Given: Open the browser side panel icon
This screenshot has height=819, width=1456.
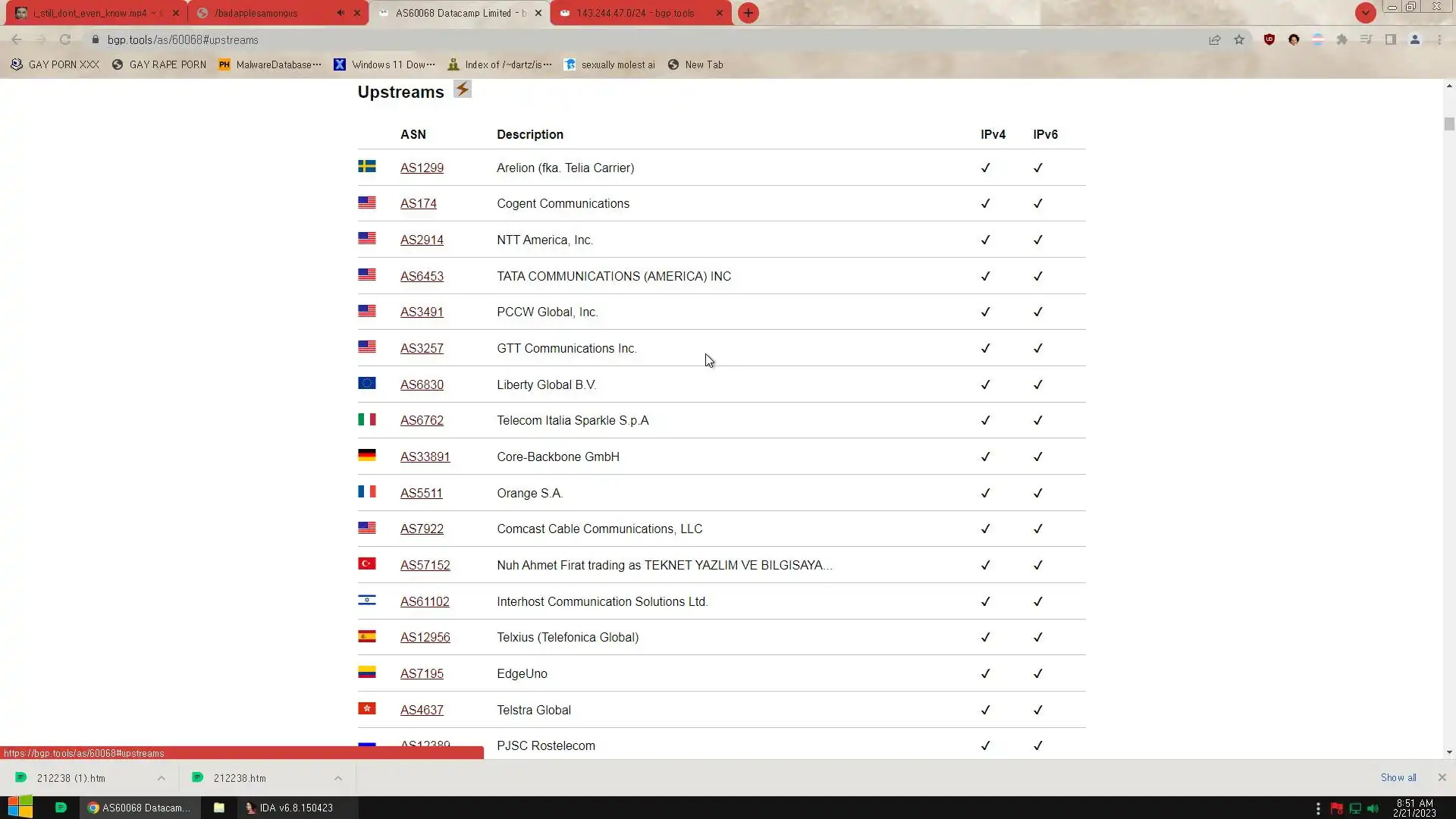Looking at the screenshot, I should coord(1390,39).
